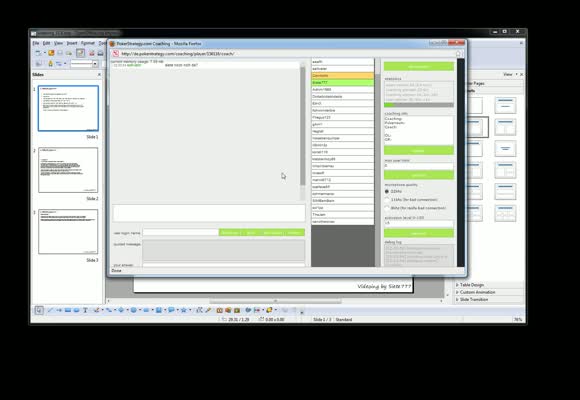Click the green button under coaching info

click(x=419, y=151)
